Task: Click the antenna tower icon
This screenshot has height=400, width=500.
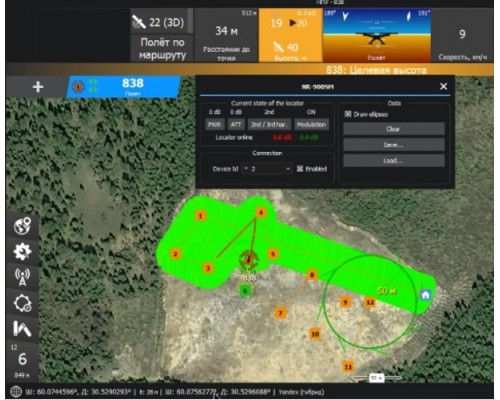Action: click(22, 277)
